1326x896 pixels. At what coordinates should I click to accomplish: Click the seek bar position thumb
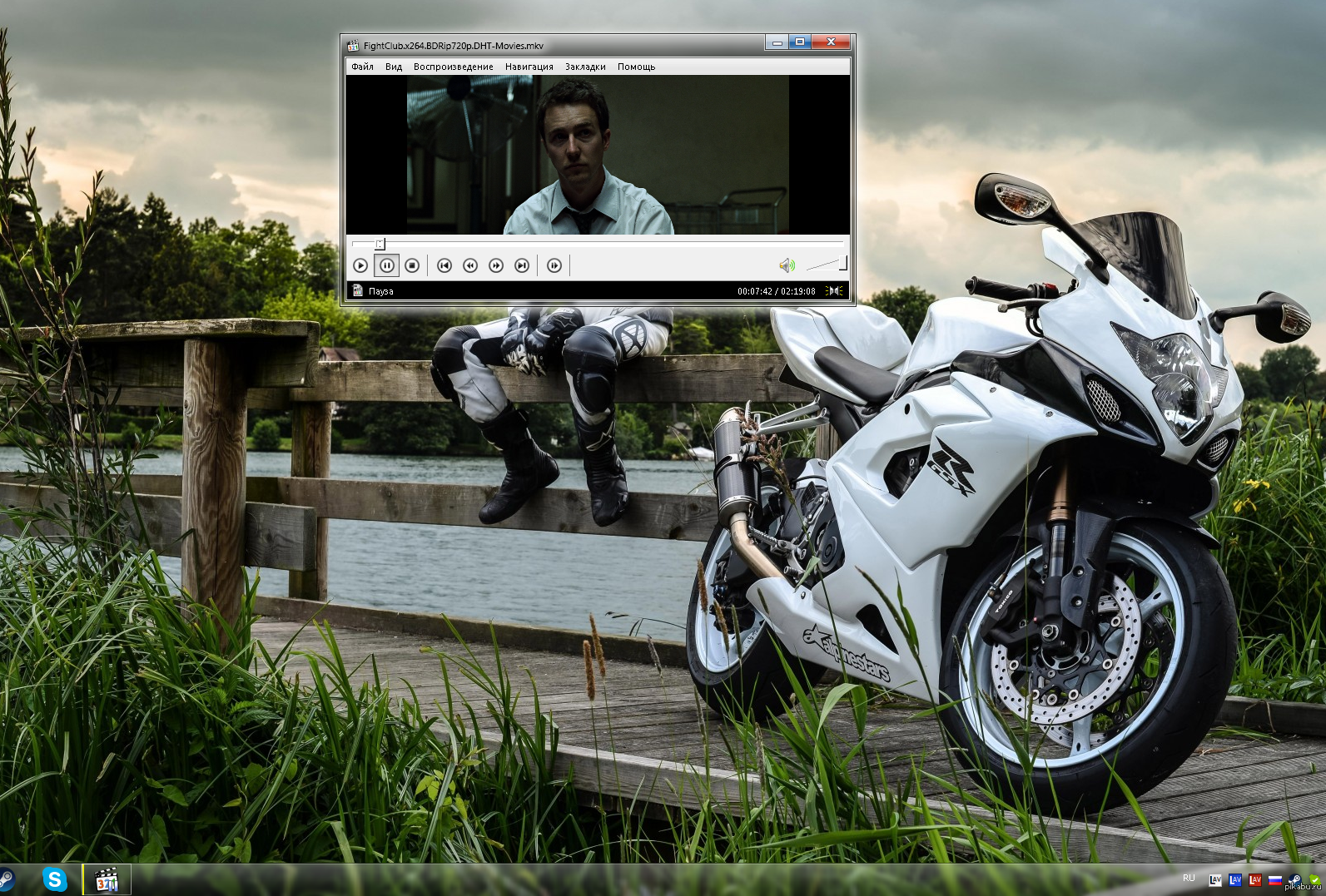coord(380,244)
